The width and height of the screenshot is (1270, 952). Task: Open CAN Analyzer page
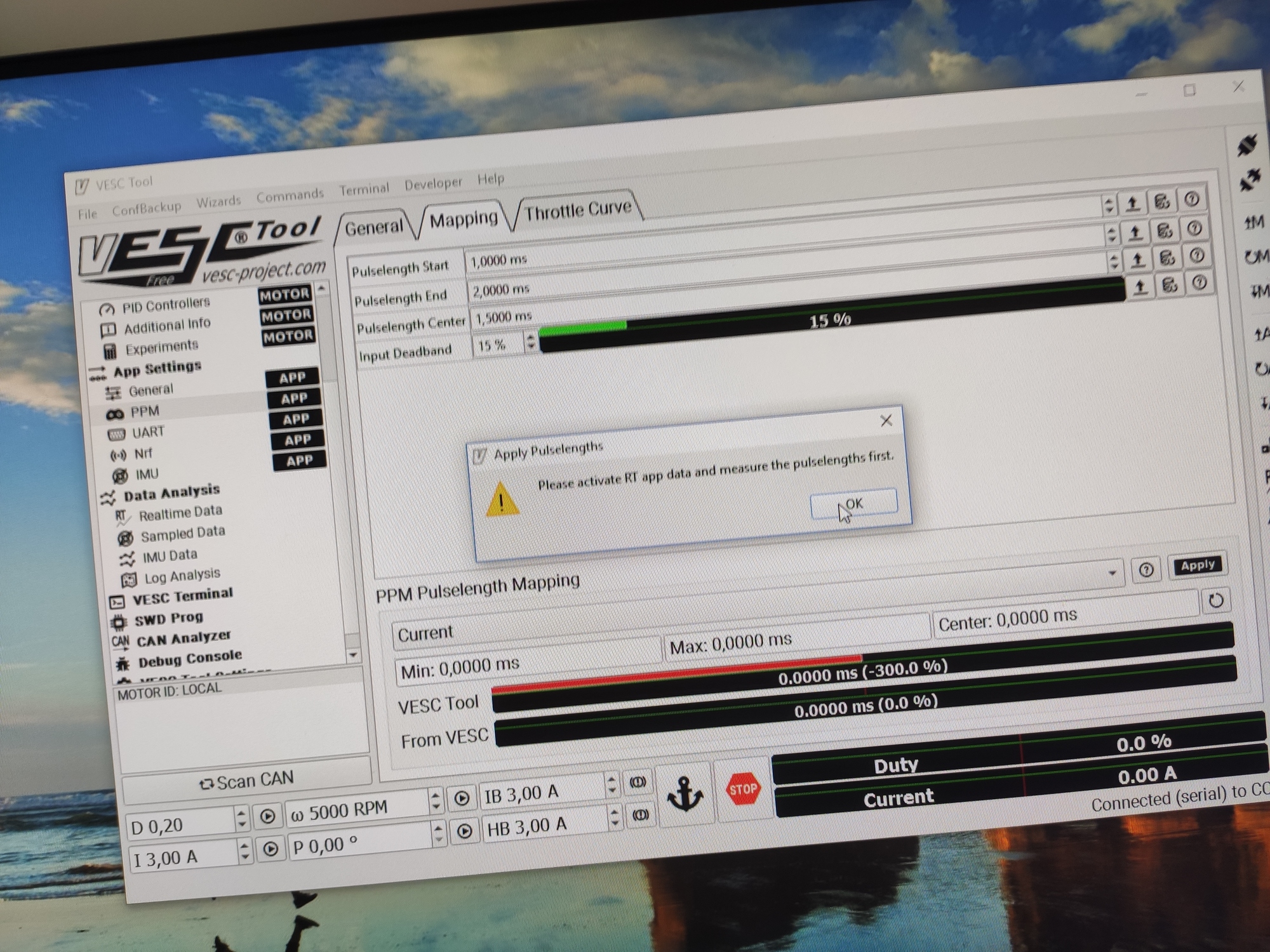(x=184, y=638)
